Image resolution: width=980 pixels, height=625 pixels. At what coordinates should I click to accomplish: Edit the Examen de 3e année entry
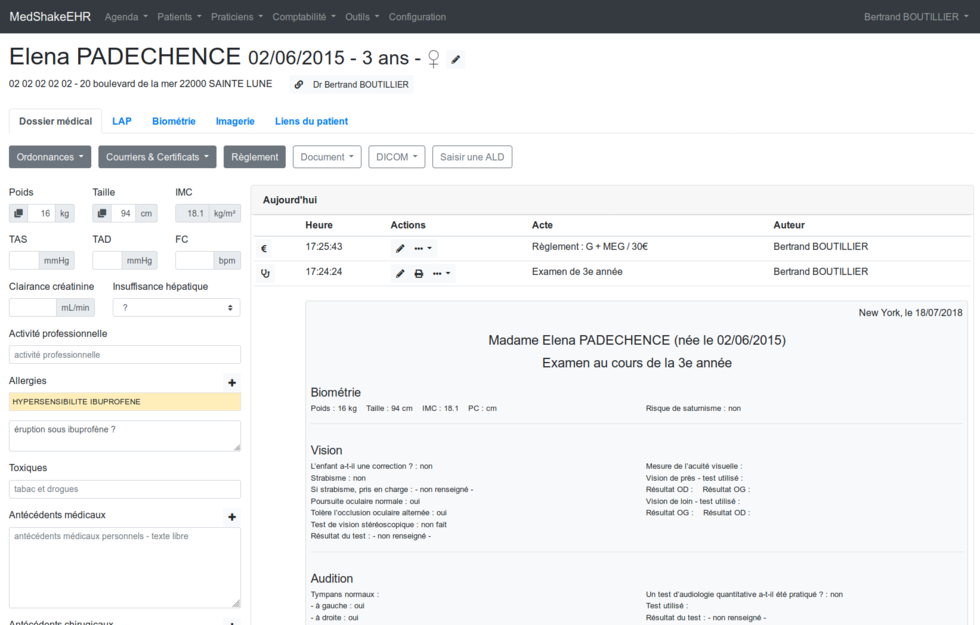[x=400, y=273]
